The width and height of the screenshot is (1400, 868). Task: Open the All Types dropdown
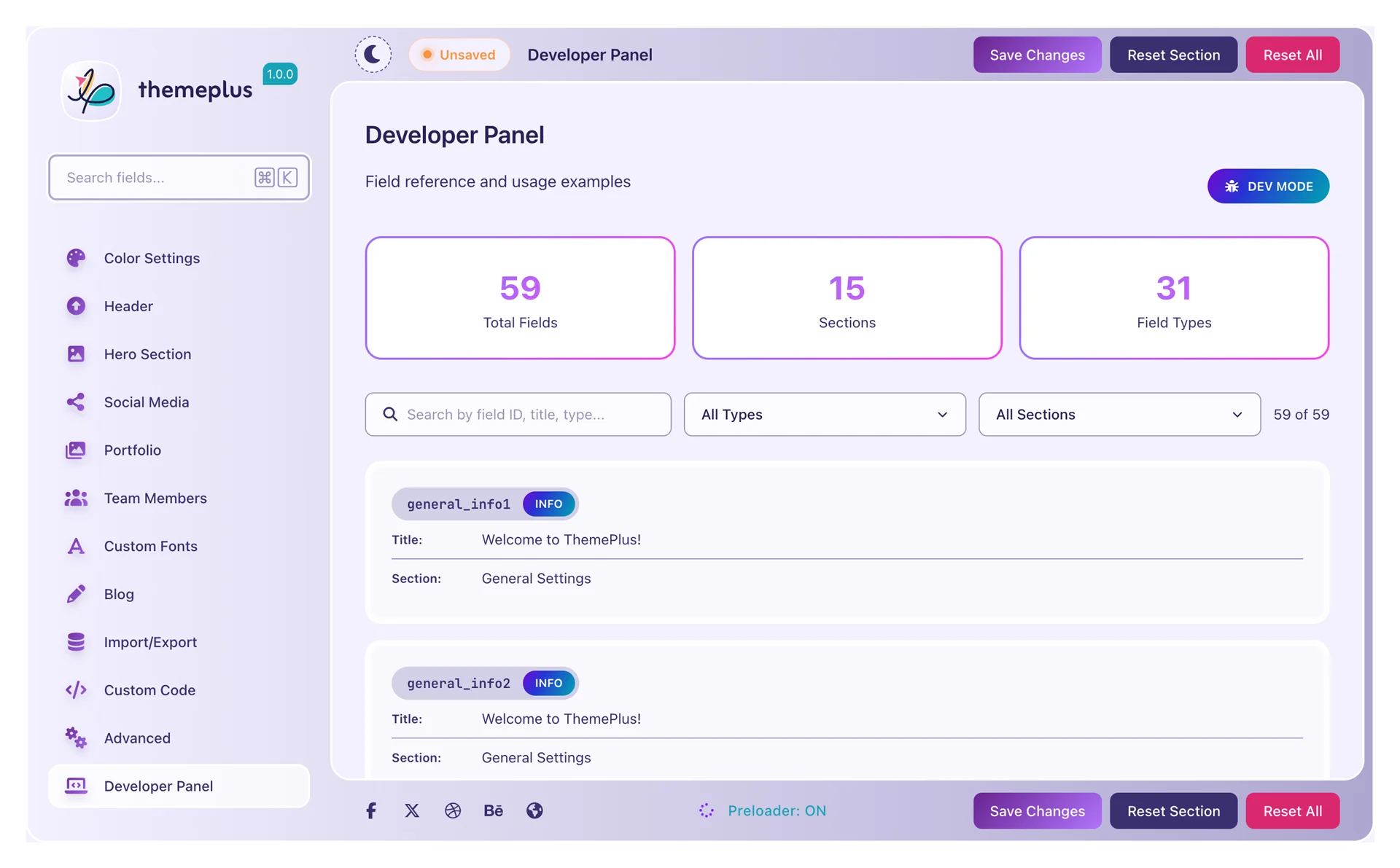(824, 414)
